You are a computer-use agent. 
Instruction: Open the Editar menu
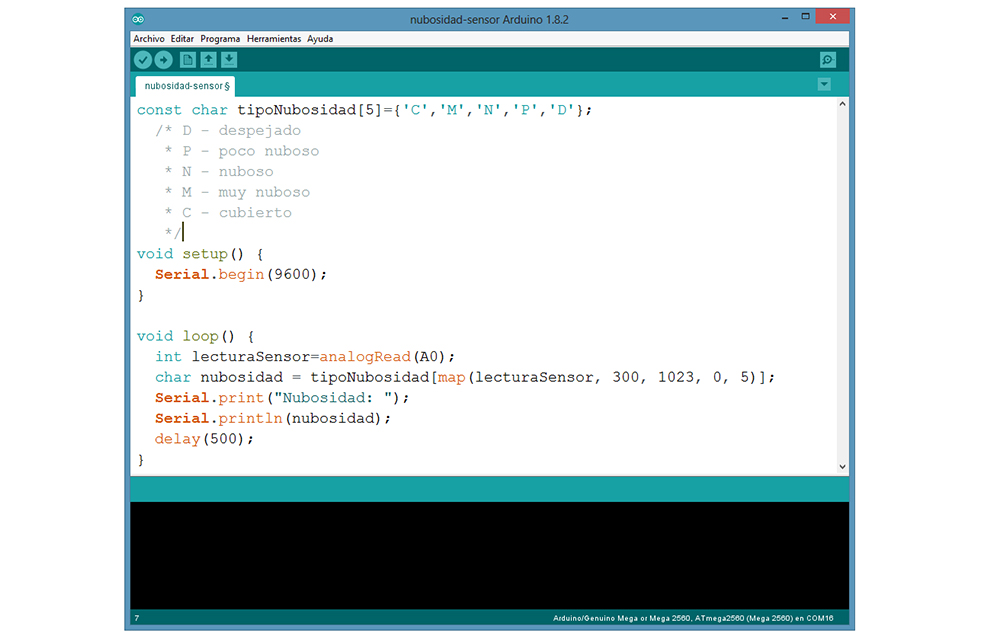[182, 39]
